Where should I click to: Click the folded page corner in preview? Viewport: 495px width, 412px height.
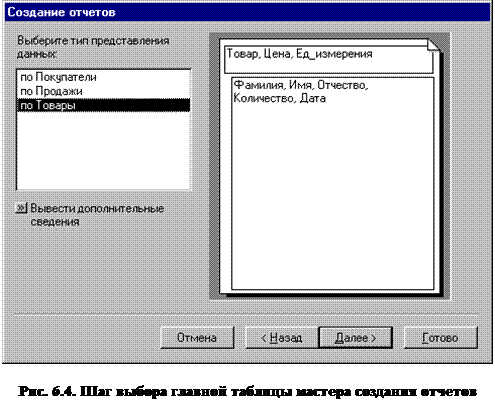coord(434,45)
